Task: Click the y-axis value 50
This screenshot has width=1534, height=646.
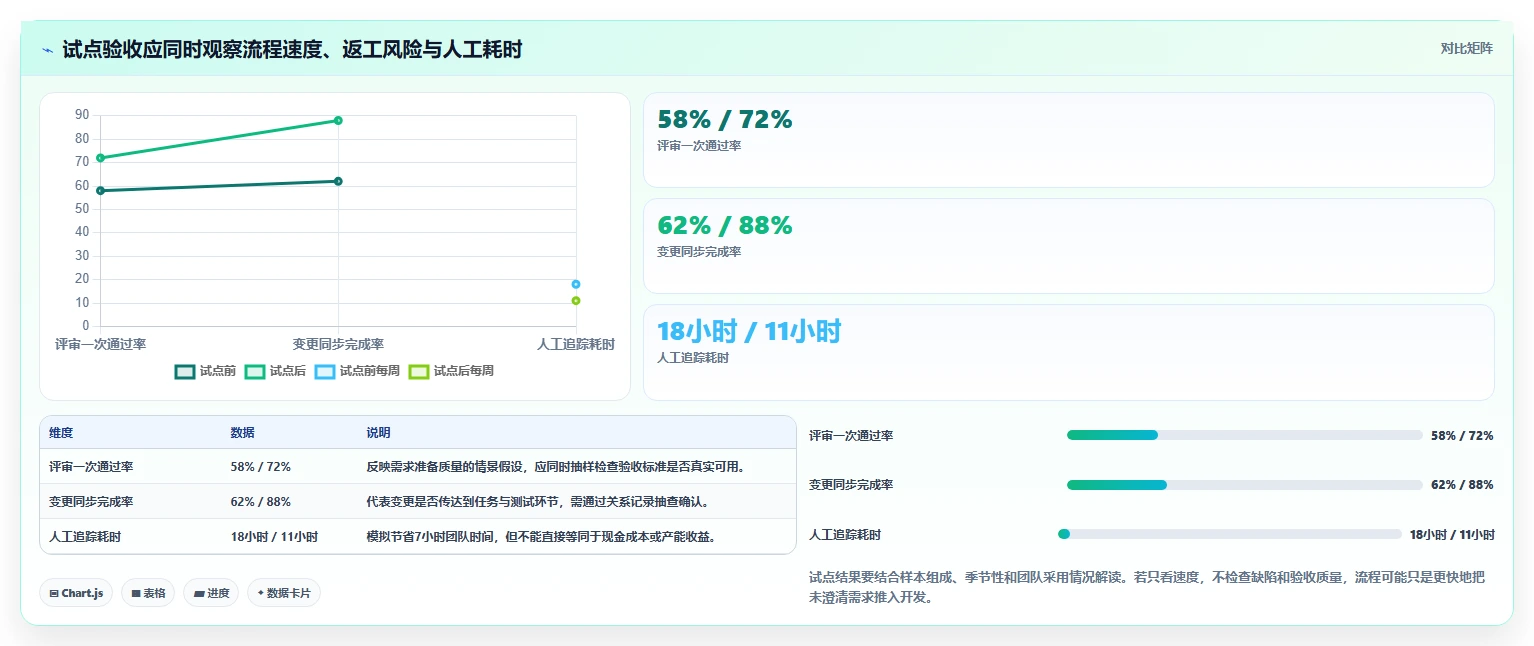Action: (x=82, y=209)
